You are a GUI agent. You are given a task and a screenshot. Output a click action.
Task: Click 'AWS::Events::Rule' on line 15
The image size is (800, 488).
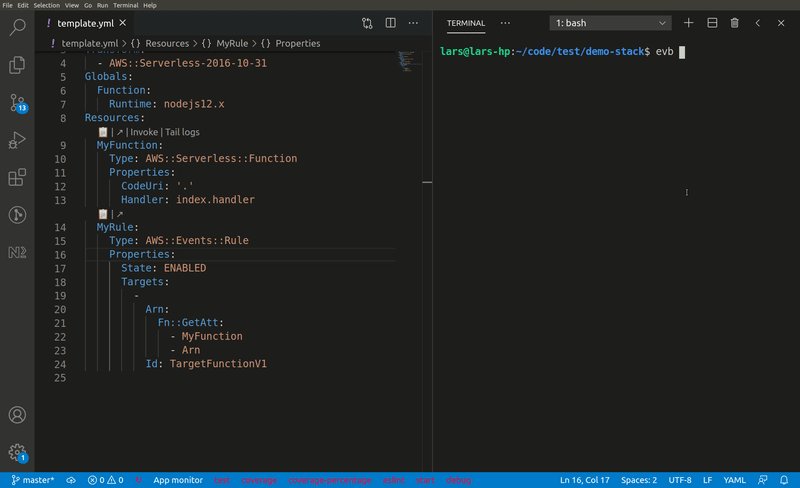pos(197,240)
